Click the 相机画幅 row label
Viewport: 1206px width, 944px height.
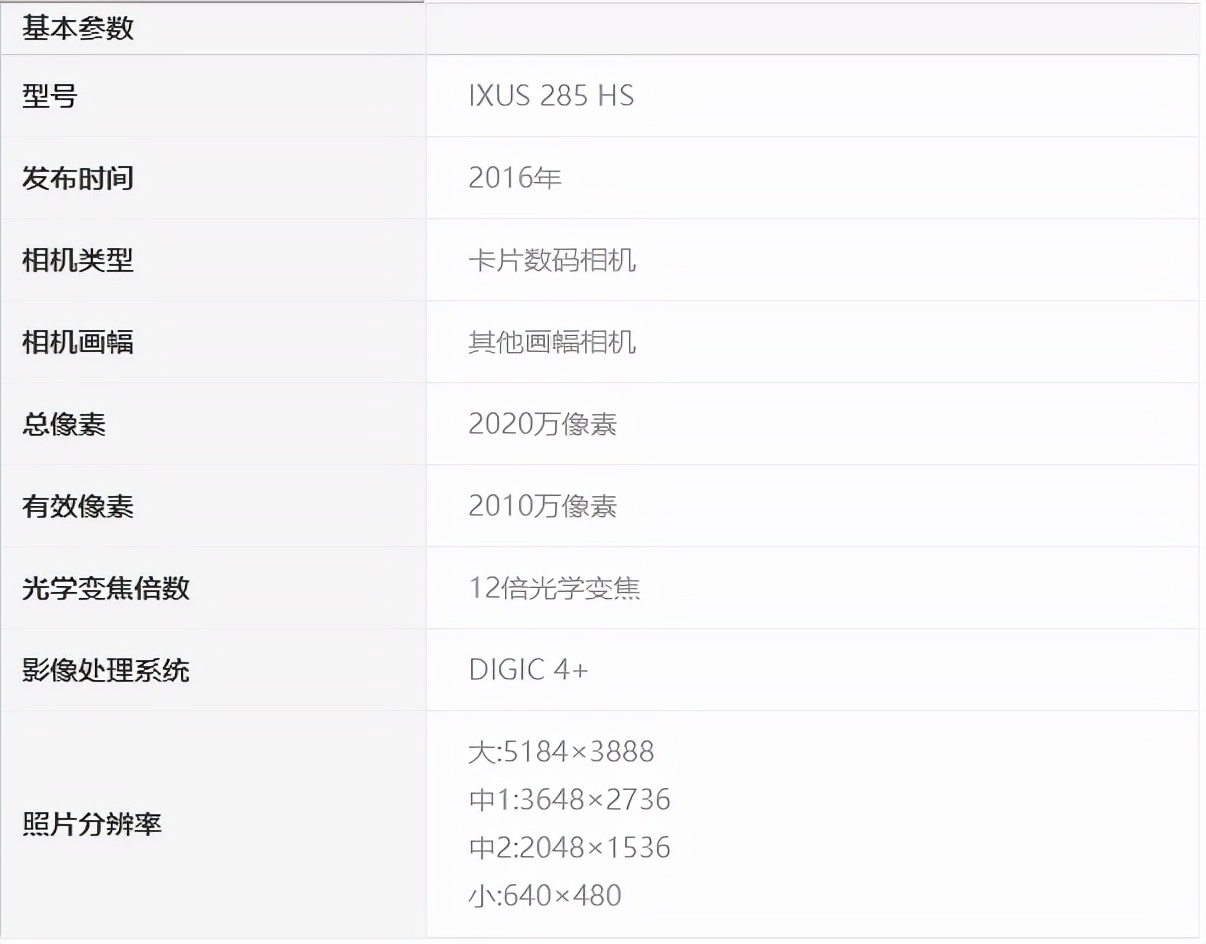coord(75,342)
